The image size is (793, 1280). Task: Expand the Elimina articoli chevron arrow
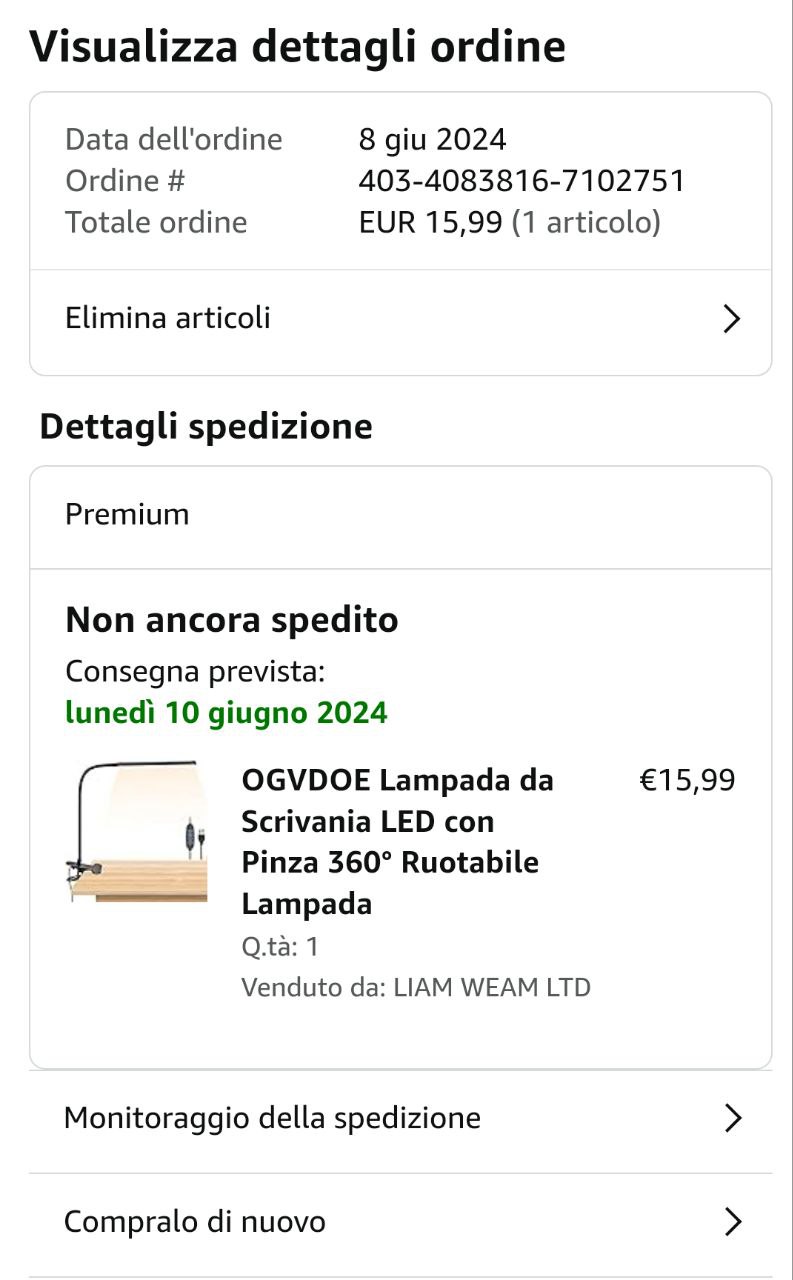[732, 319]
